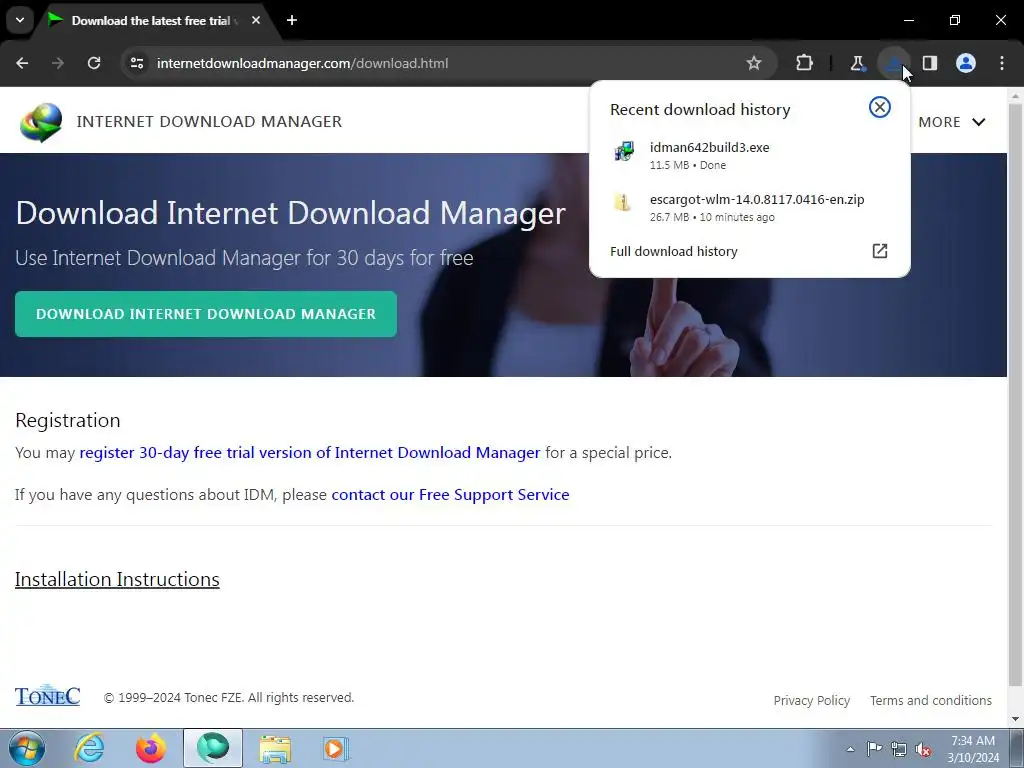Click the '26.7 MB • 10 minutes ago' text
The width and height of the screenshot is (1024, 768).
point(712,217)
